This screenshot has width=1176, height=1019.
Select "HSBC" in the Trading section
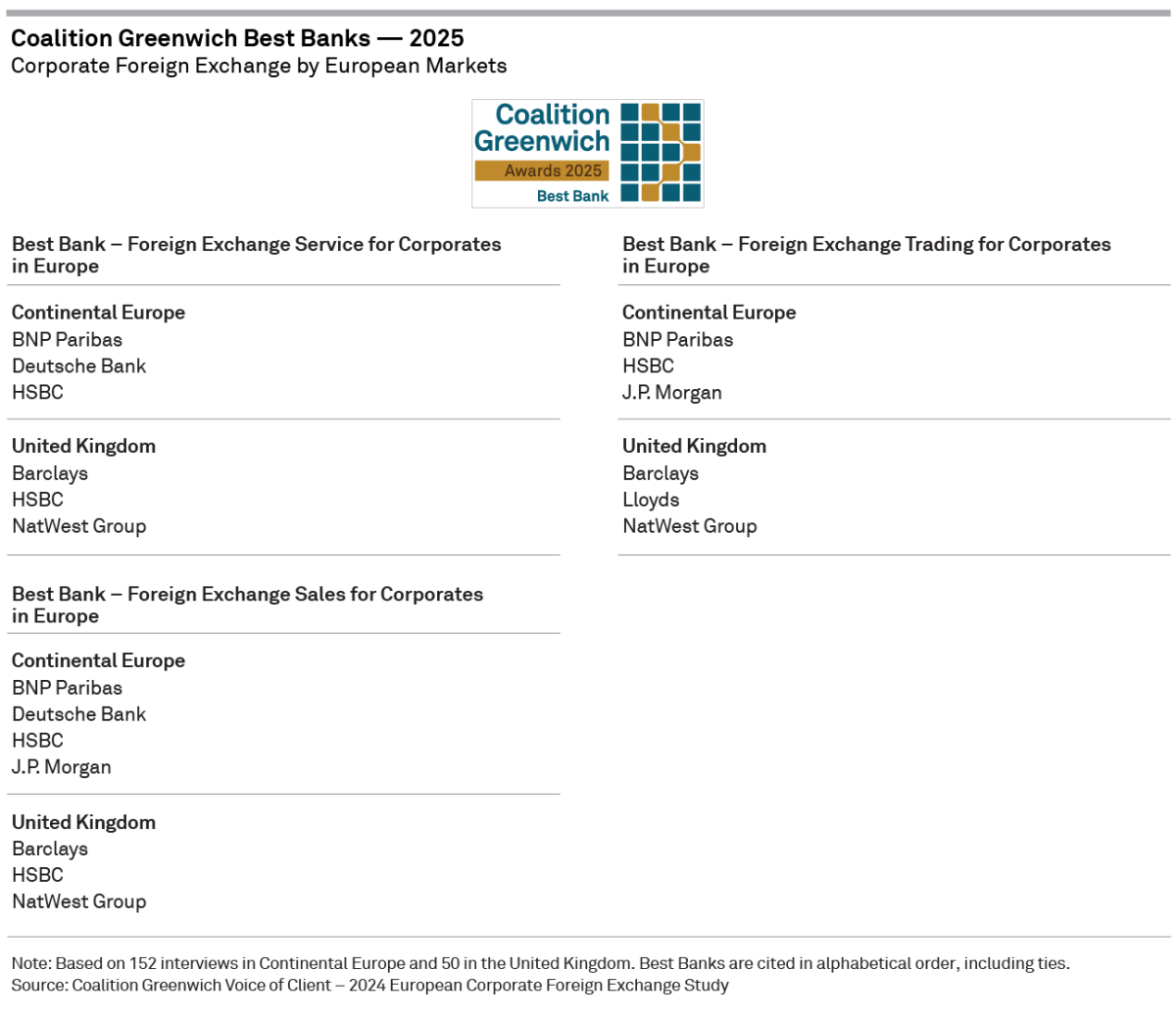tap(648, 366)
